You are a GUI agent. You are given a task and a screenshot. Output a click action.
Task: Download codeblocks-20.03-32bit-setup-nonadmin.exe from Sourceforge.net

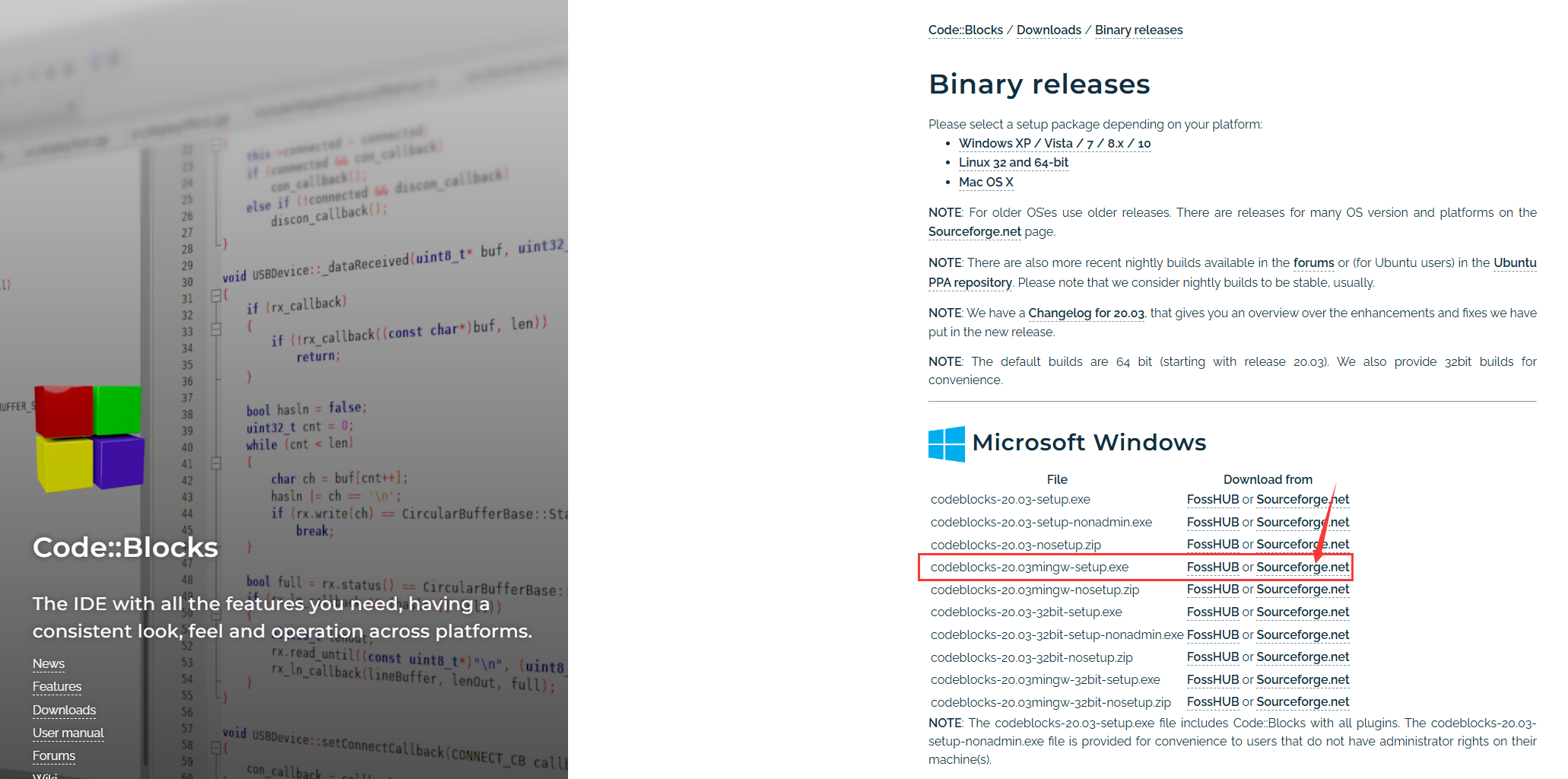coord(1303,634)
